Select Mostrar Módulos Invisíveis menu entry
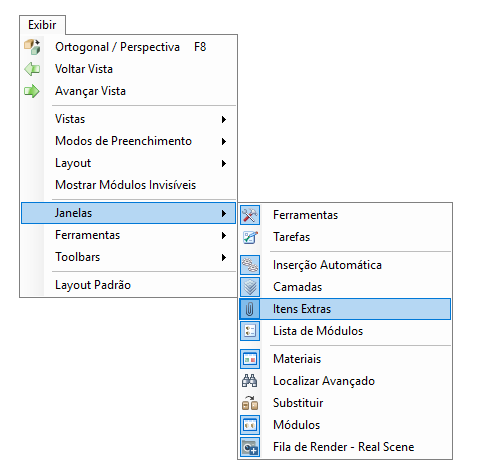The width and height of the screenshot is (478, 476). [128, 185]
